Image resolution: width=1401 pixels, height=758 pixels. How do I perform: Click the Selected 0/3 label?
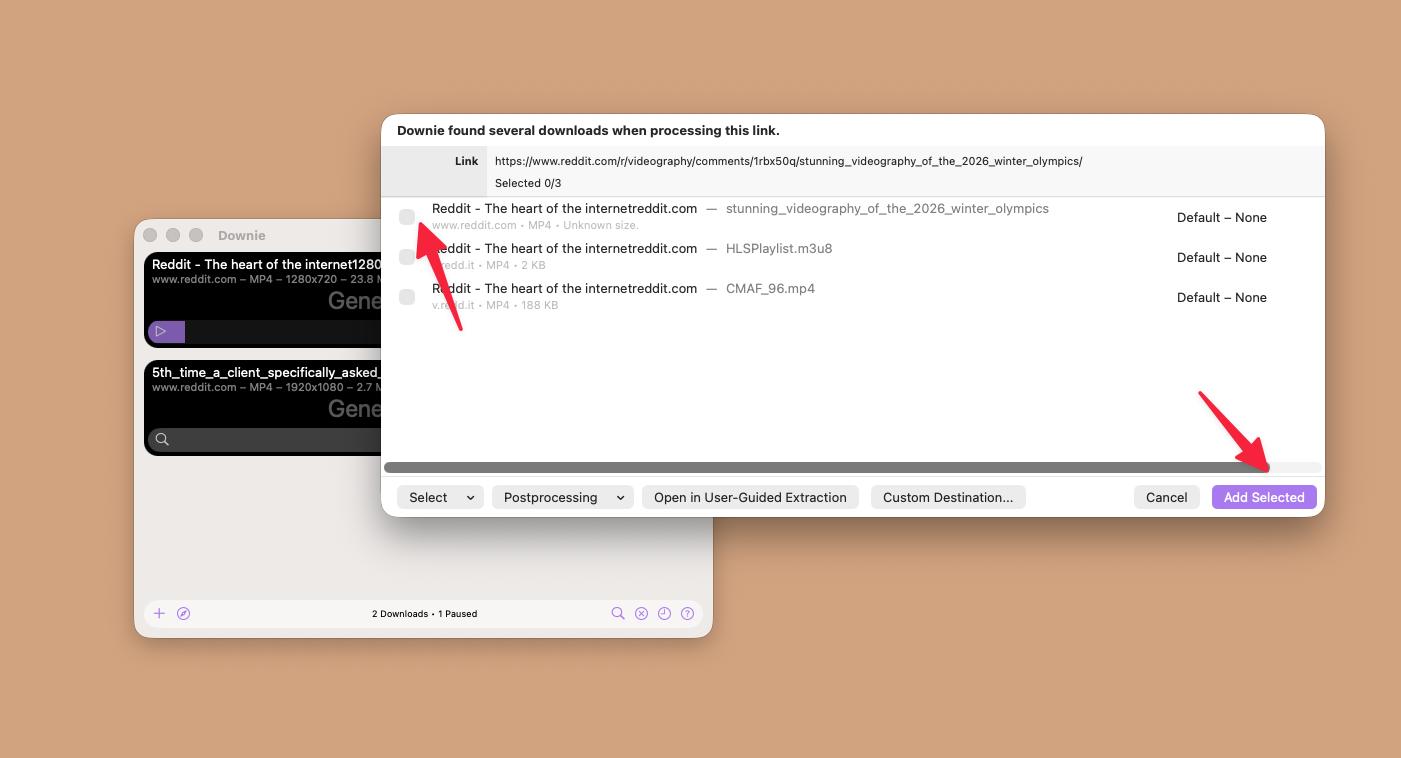click(527, 183)
